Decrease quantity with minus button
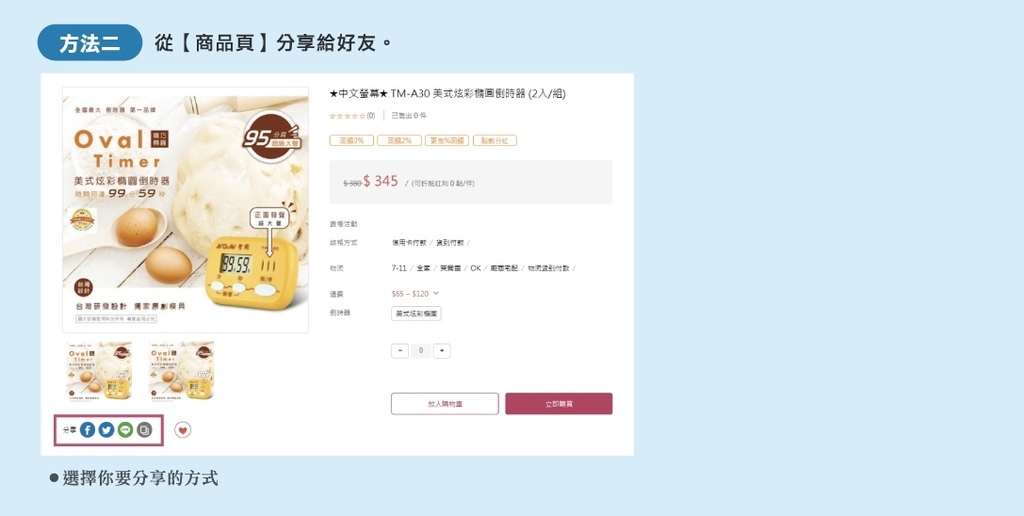 pyautogui.click(x=400, y=351)
